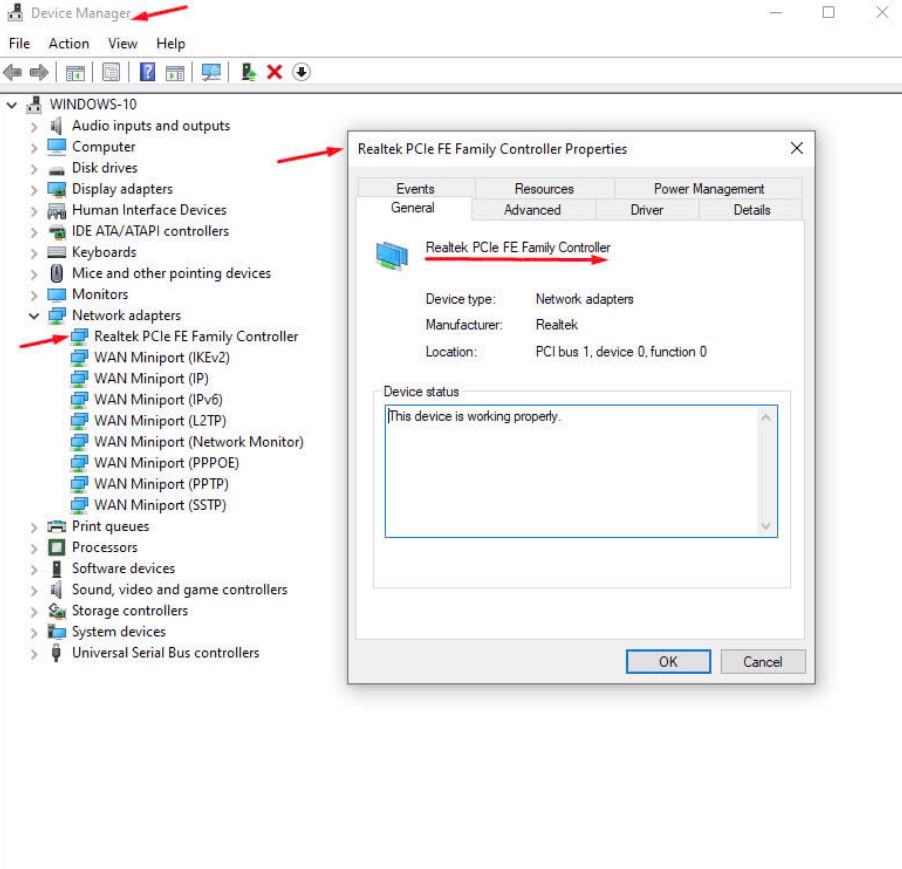Click the Sound, video and game controllers icon
Viewport: 902px width, 869px height.
56,589
